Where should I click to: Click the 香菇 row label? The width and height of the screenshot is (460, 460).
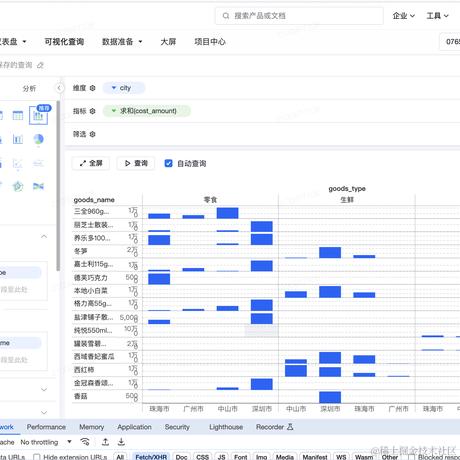coord(80,396)
